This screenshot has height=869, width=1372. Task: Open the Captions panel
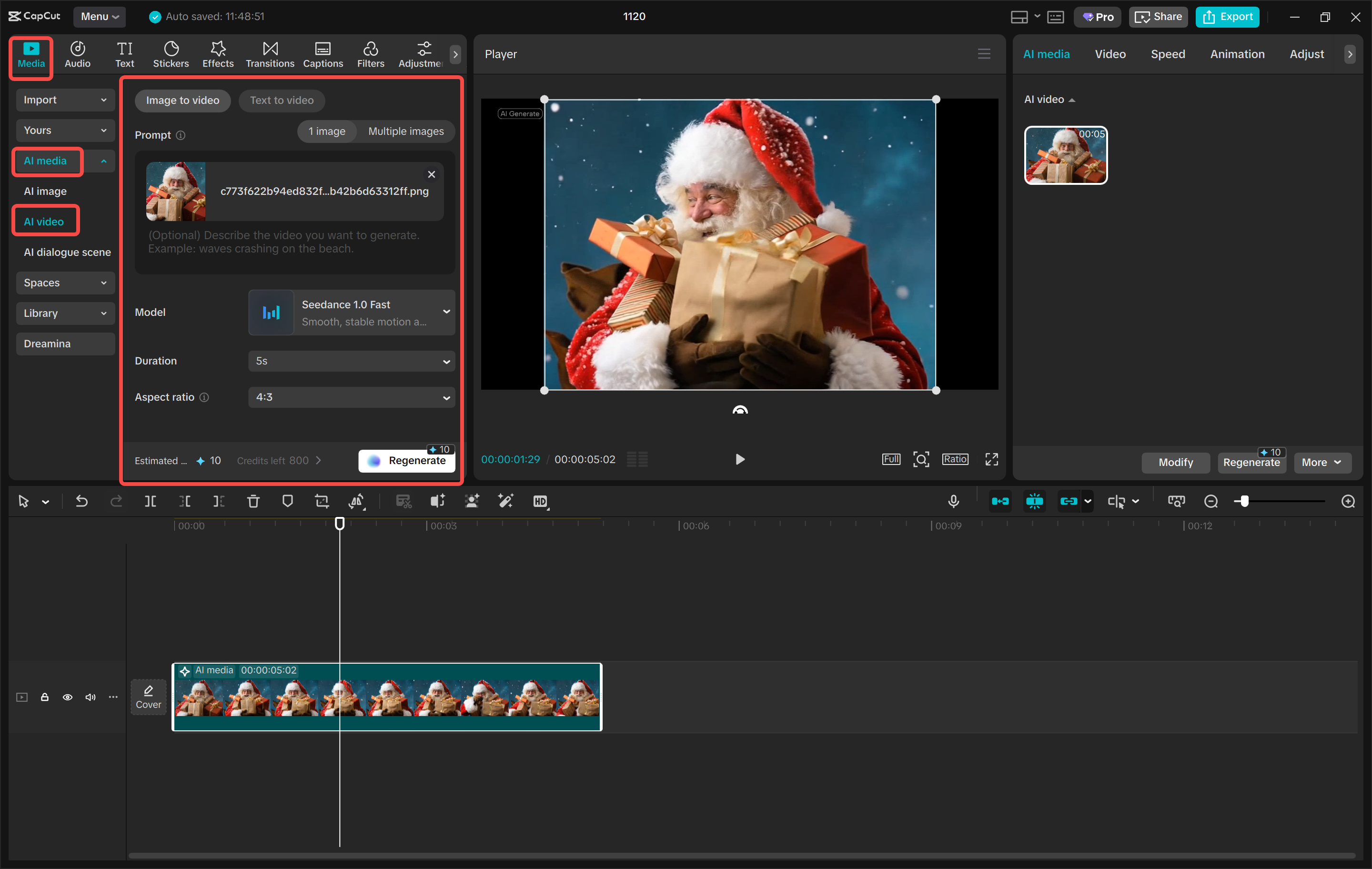coord(323,55)
